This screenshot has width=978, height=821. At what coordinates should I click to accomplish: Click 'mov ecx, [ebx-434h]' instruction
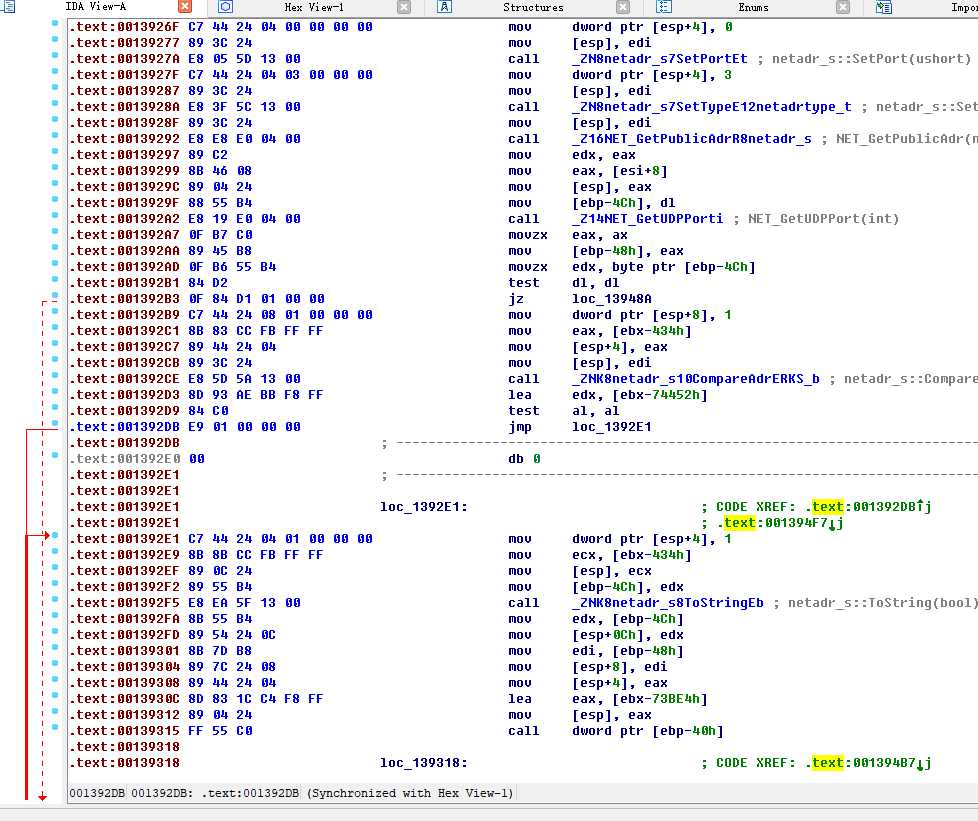(x=599, y=555)
